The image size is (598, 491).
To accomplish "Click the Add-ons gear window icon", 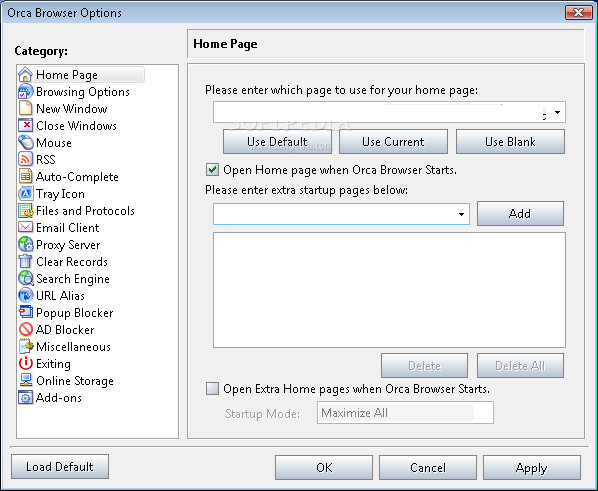I will point(26,397).
